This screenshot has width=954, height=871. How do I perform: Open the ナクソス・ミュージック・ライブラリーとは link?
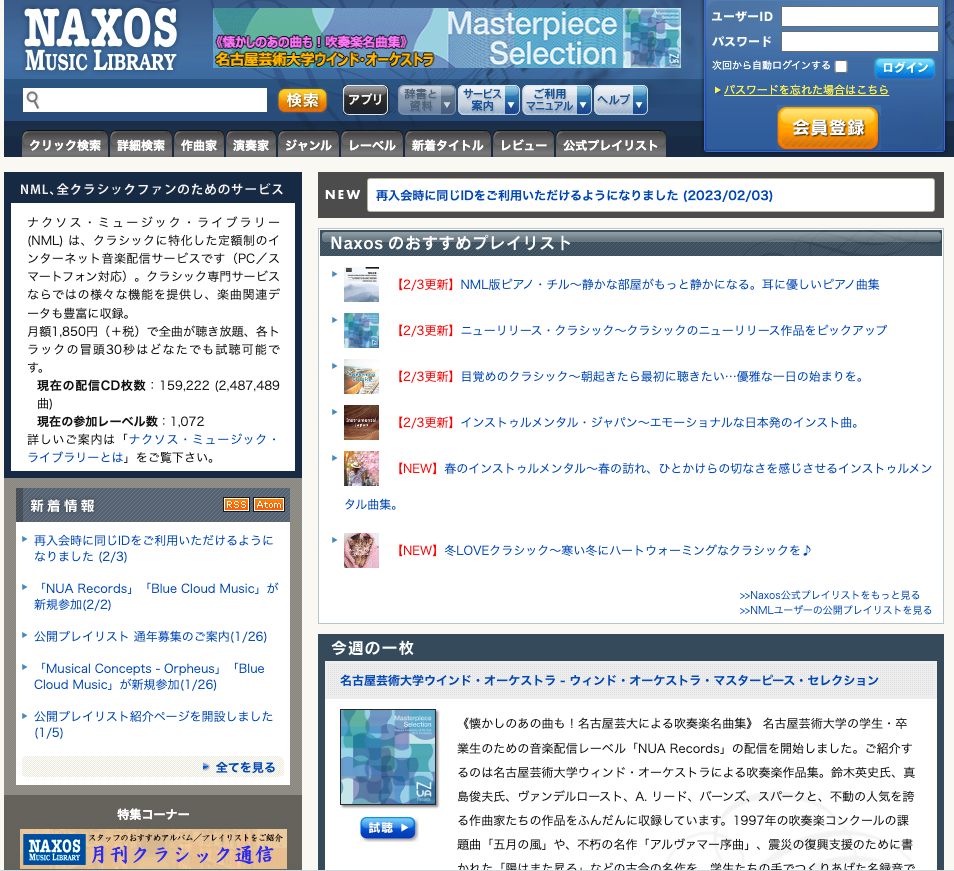tap(152, 448)
